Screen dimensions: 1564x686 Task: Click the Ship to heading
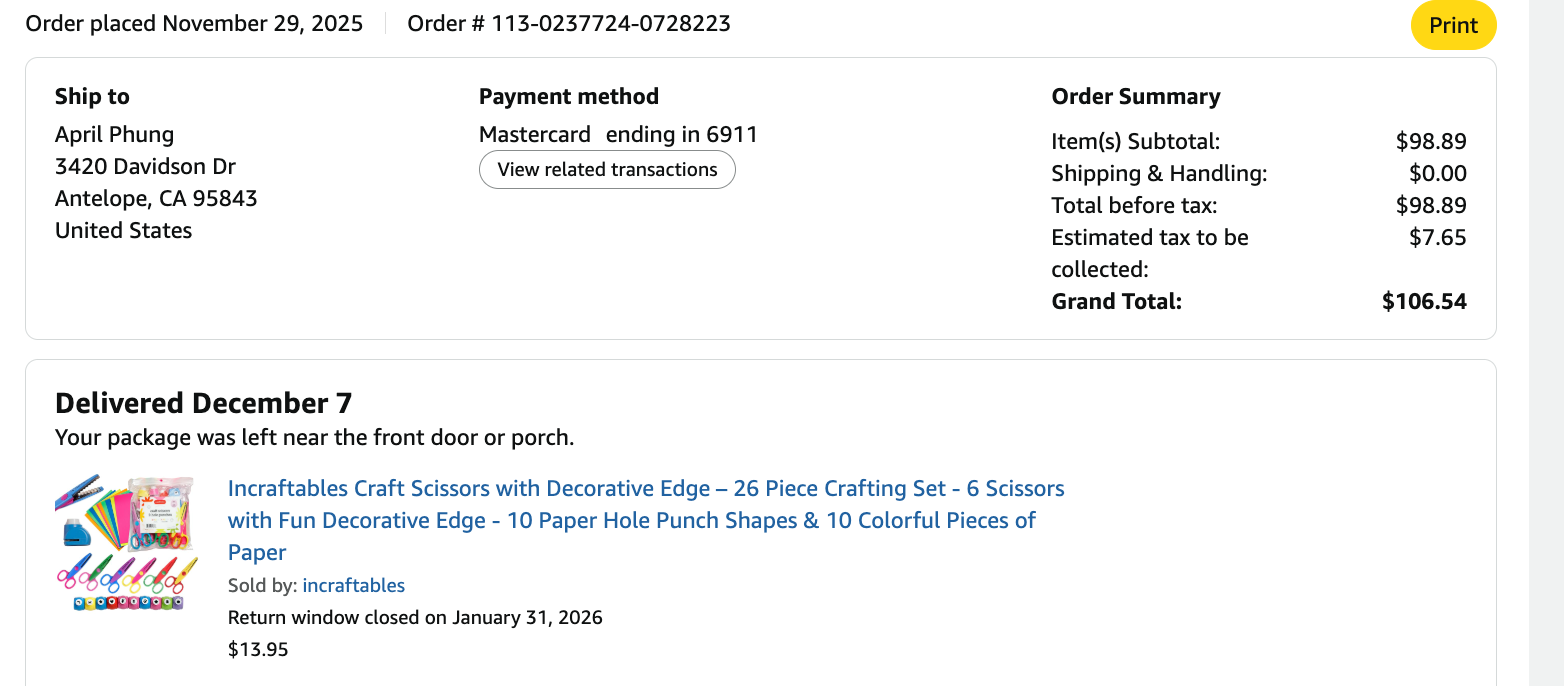pyautogui.click(x=92, y=97)
